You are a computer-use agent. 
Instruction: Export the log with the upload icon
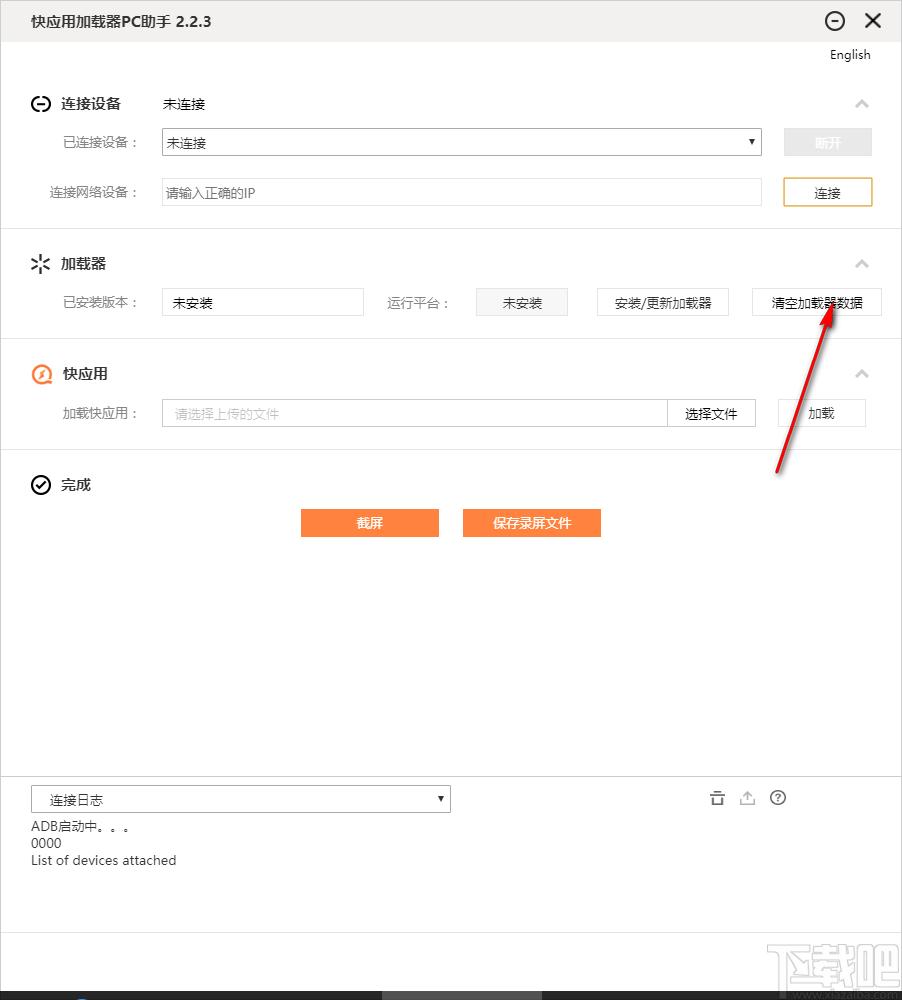click(x=748, y=798)
